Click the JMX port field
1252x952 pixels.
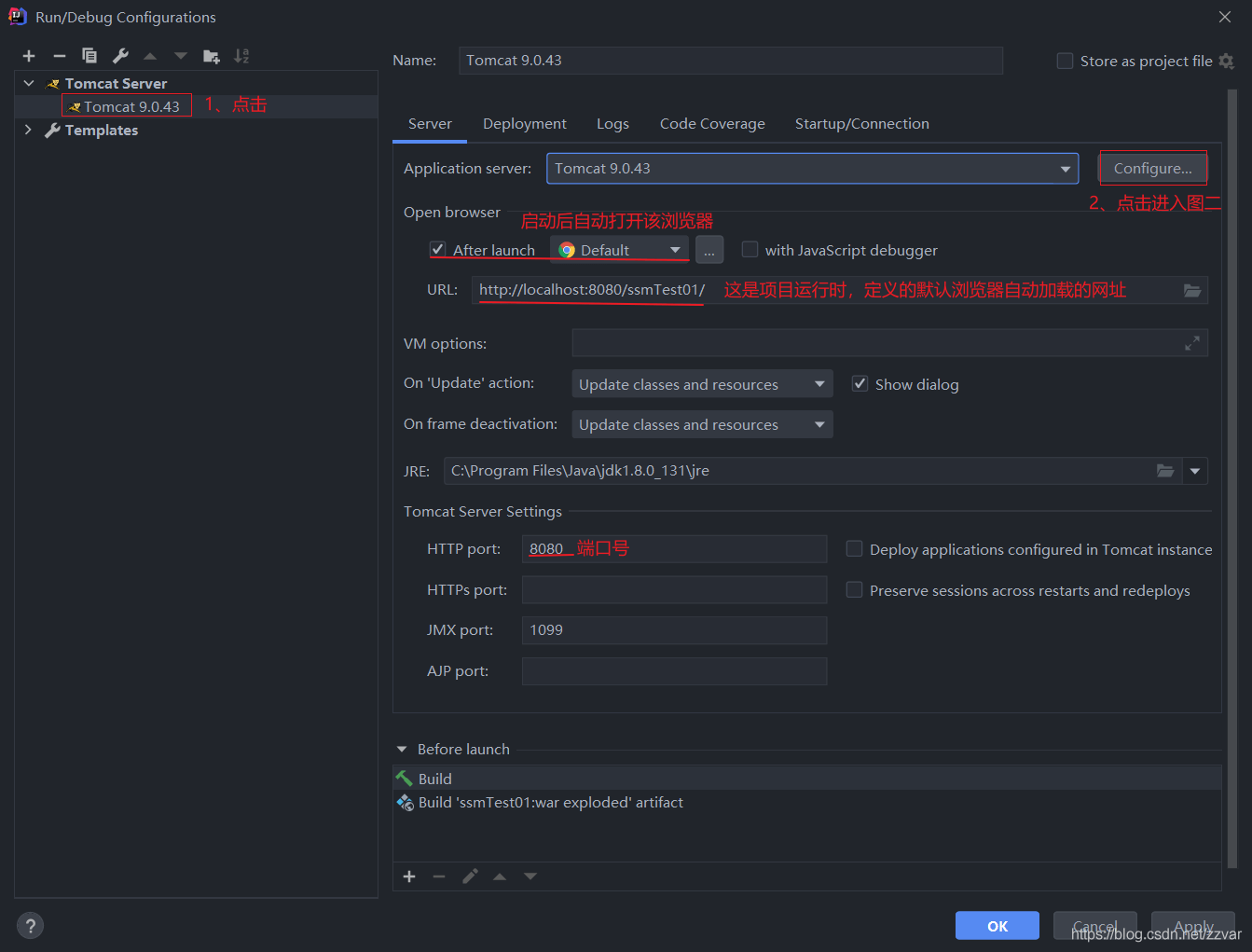674,630
